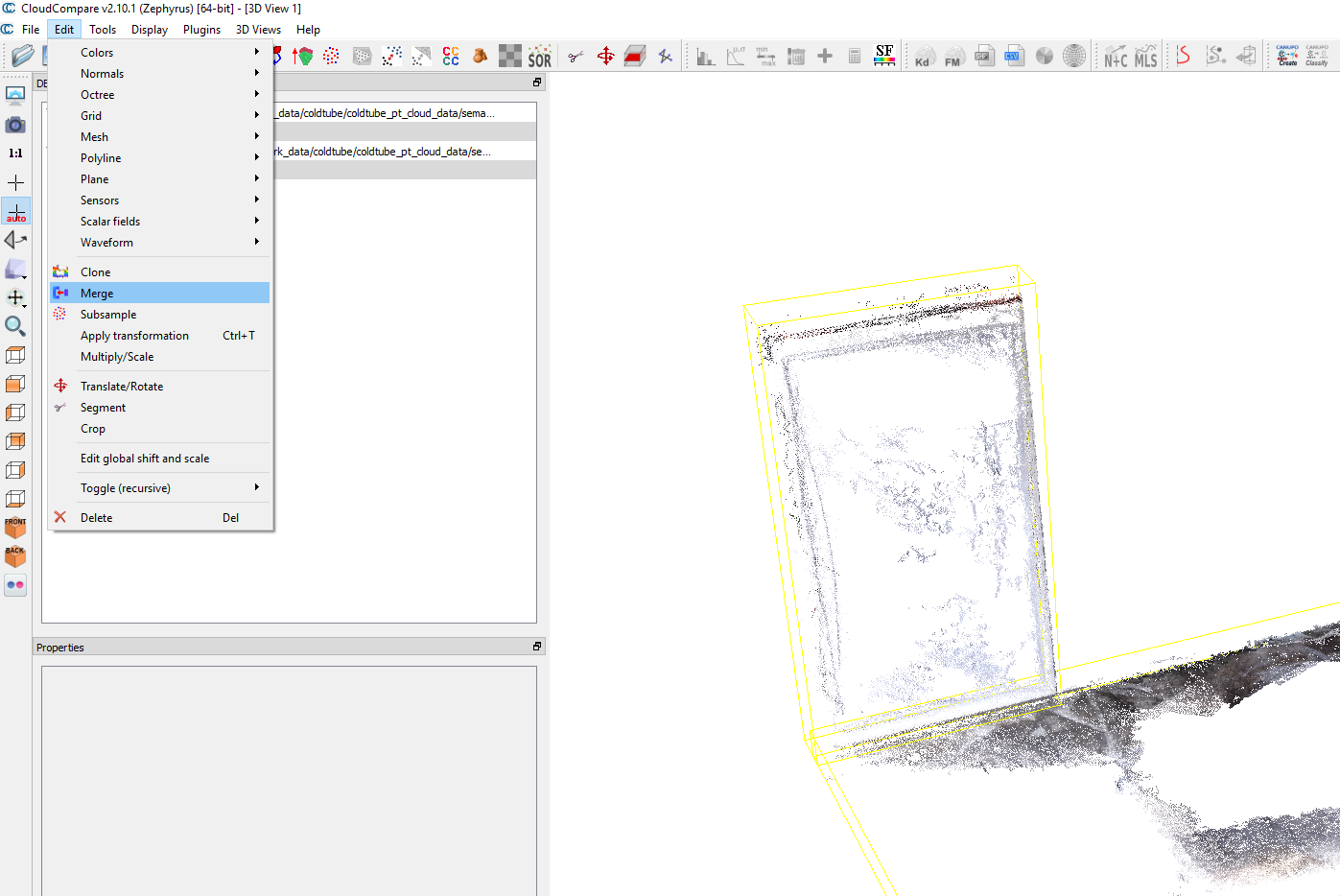Click the CANUPO Classify plugin icon

[1317, 56]
